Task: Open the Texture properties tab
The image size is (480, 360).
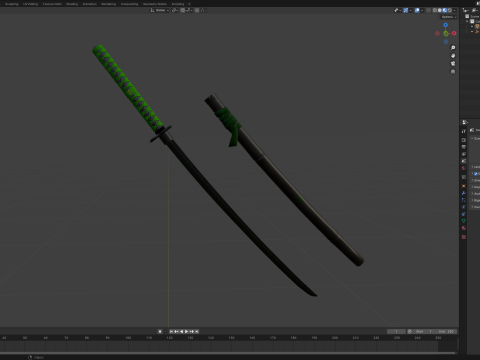Action: click(x=464, y=237)
